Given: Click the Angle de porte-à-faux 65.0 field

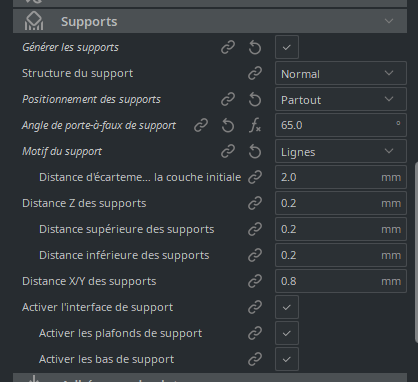Looking at the screenshot, I should pyautogui.click(x=341, y=125).
